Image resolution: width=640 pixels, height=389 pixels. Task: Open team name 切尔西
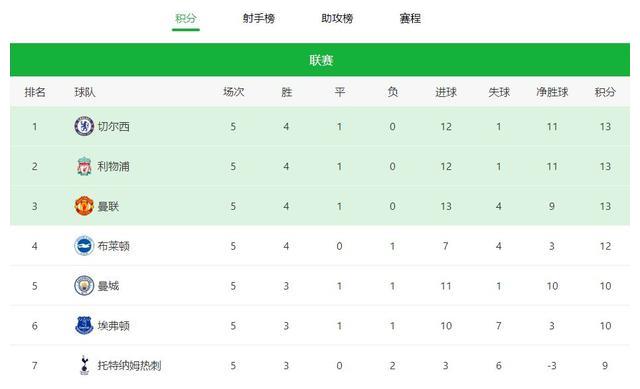(x=113, y=127)
